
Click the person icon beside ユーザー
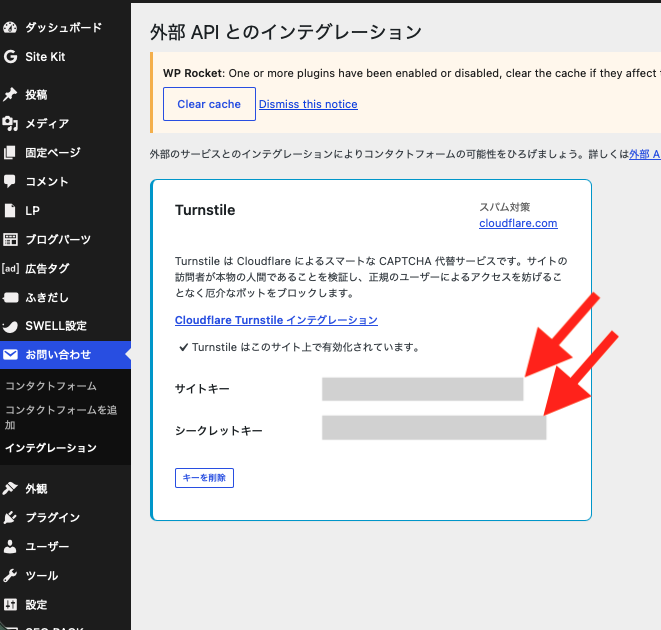[10, 547]
